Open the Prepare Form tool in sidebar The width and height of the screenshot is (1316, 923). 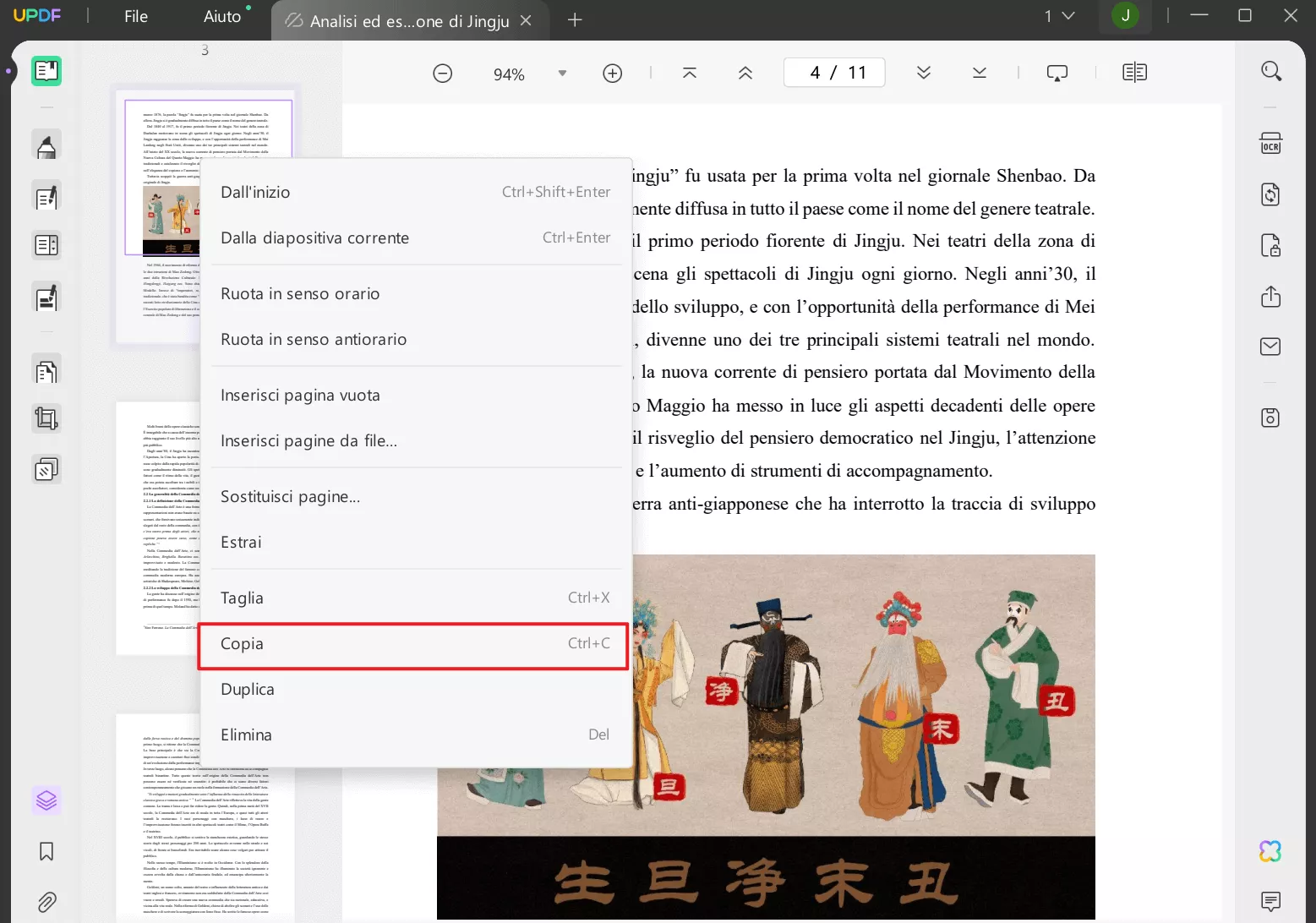[46, 246]
